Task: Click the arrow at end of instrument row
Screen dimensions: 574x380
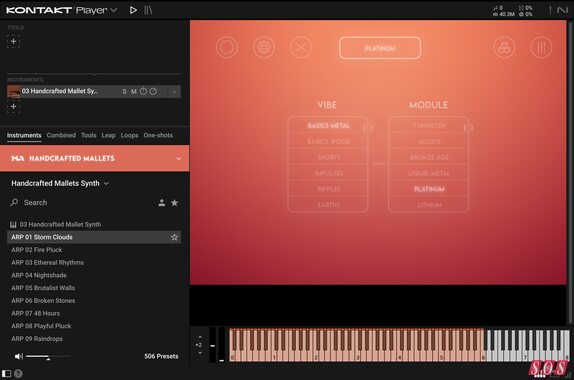Action: coord(174,92)
